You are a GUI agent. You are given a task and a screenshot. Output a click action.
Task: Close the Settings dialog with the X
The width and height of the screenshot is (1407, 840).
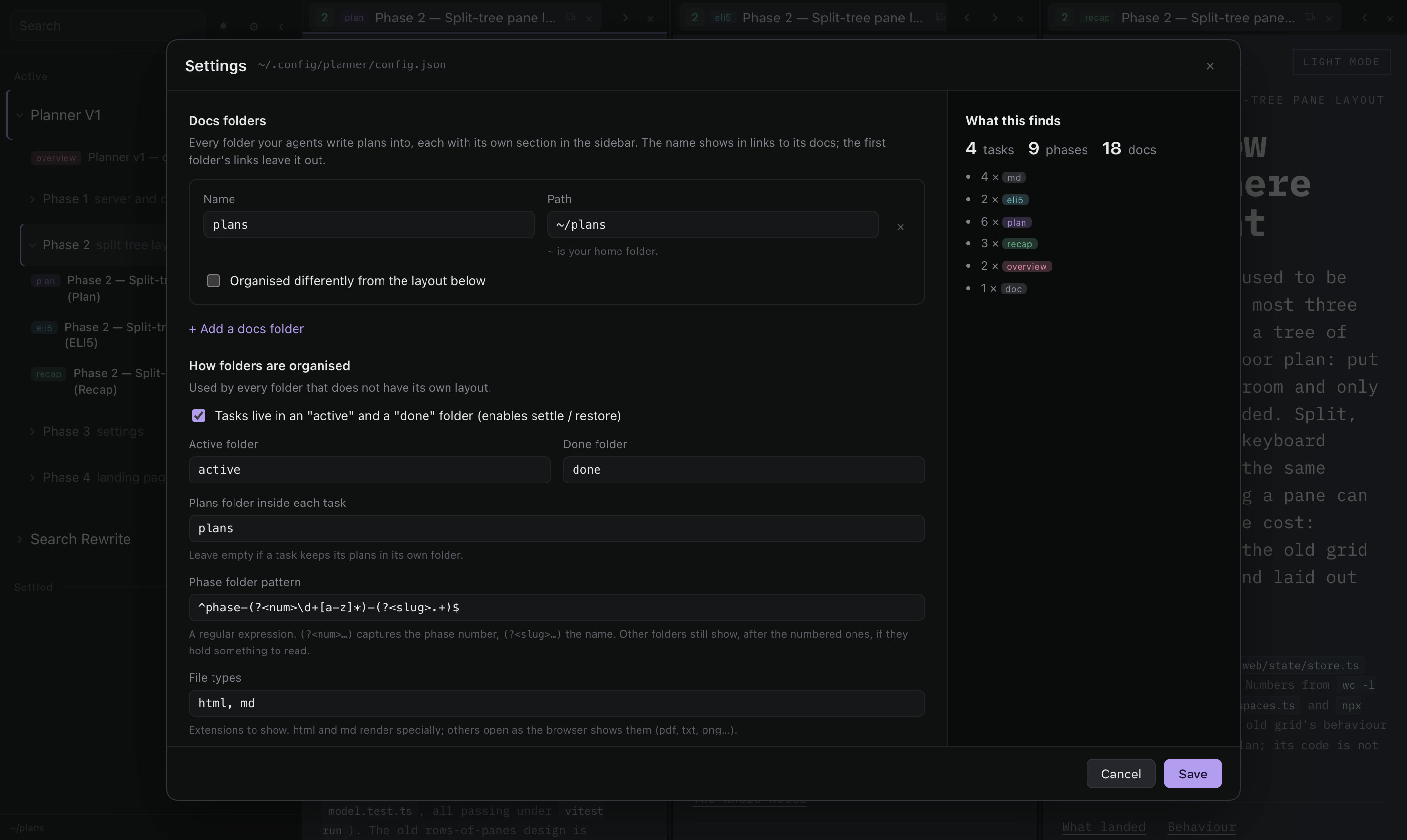[1210, 66]
